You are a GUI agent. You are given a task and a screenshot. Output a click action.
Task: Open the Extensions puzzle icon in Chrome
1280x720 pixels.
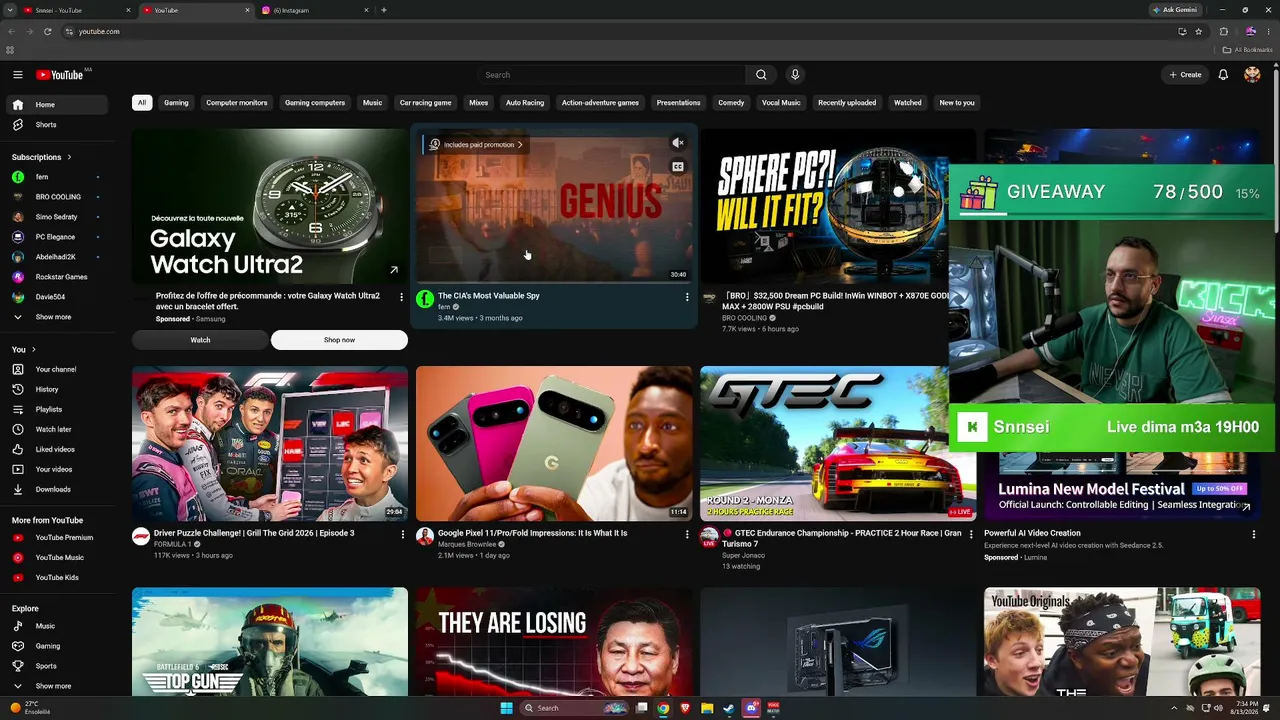coord(1223,31)
